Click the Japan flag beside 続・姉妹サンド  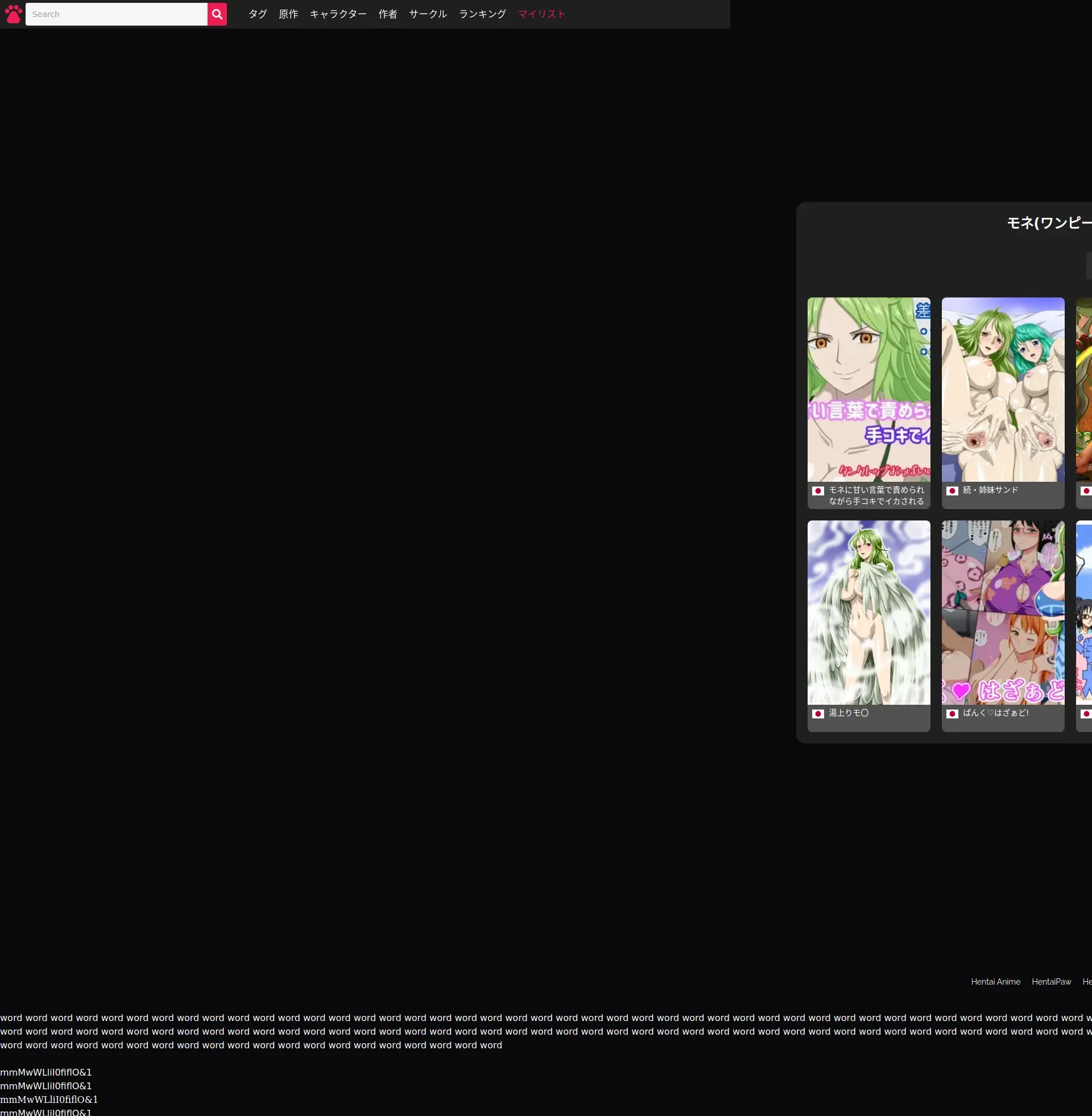pyautogui.click(x=952, y=491)
